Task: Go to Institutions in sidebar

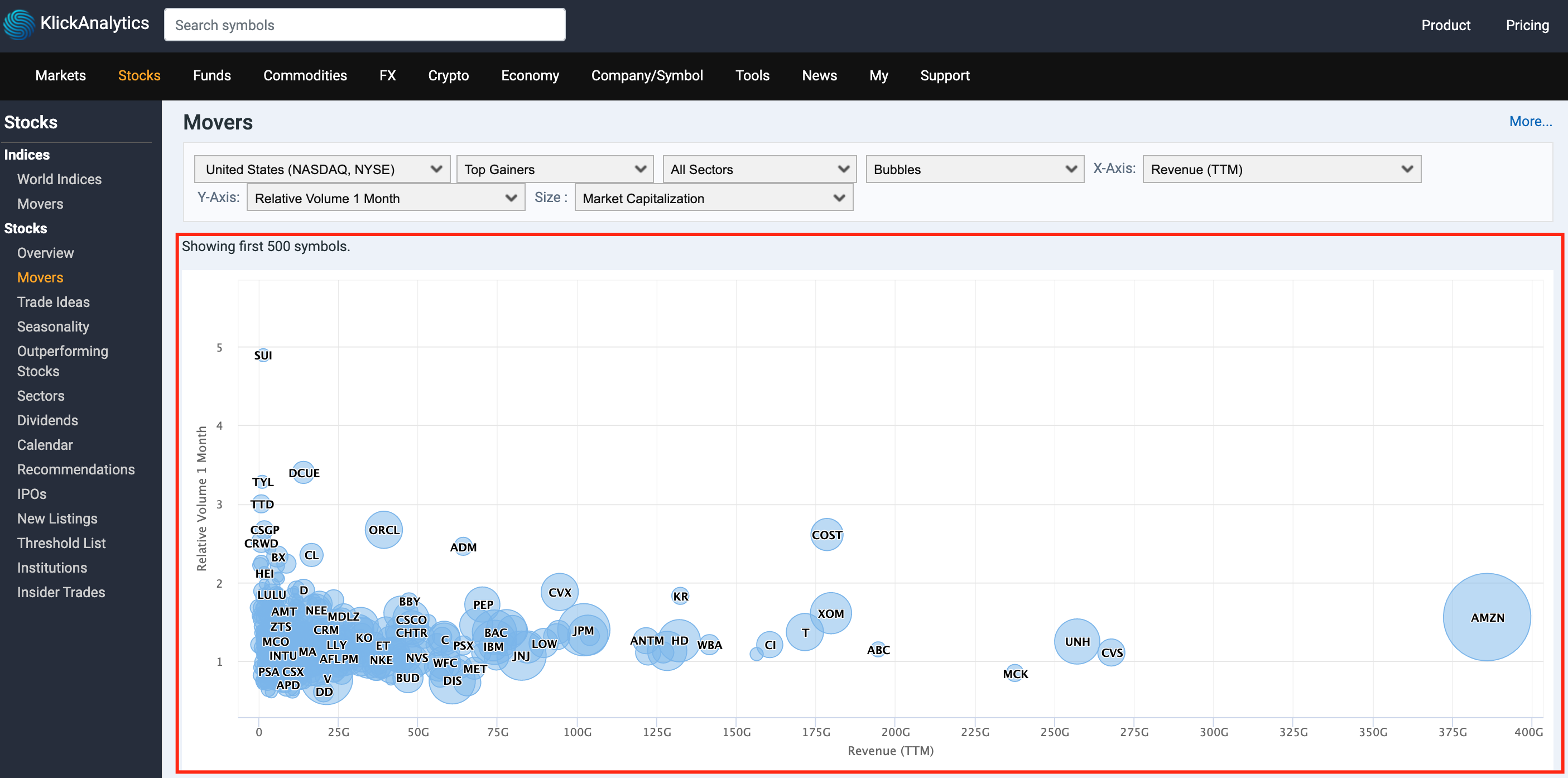Action: pyautogui.click(x=52, y=568)
